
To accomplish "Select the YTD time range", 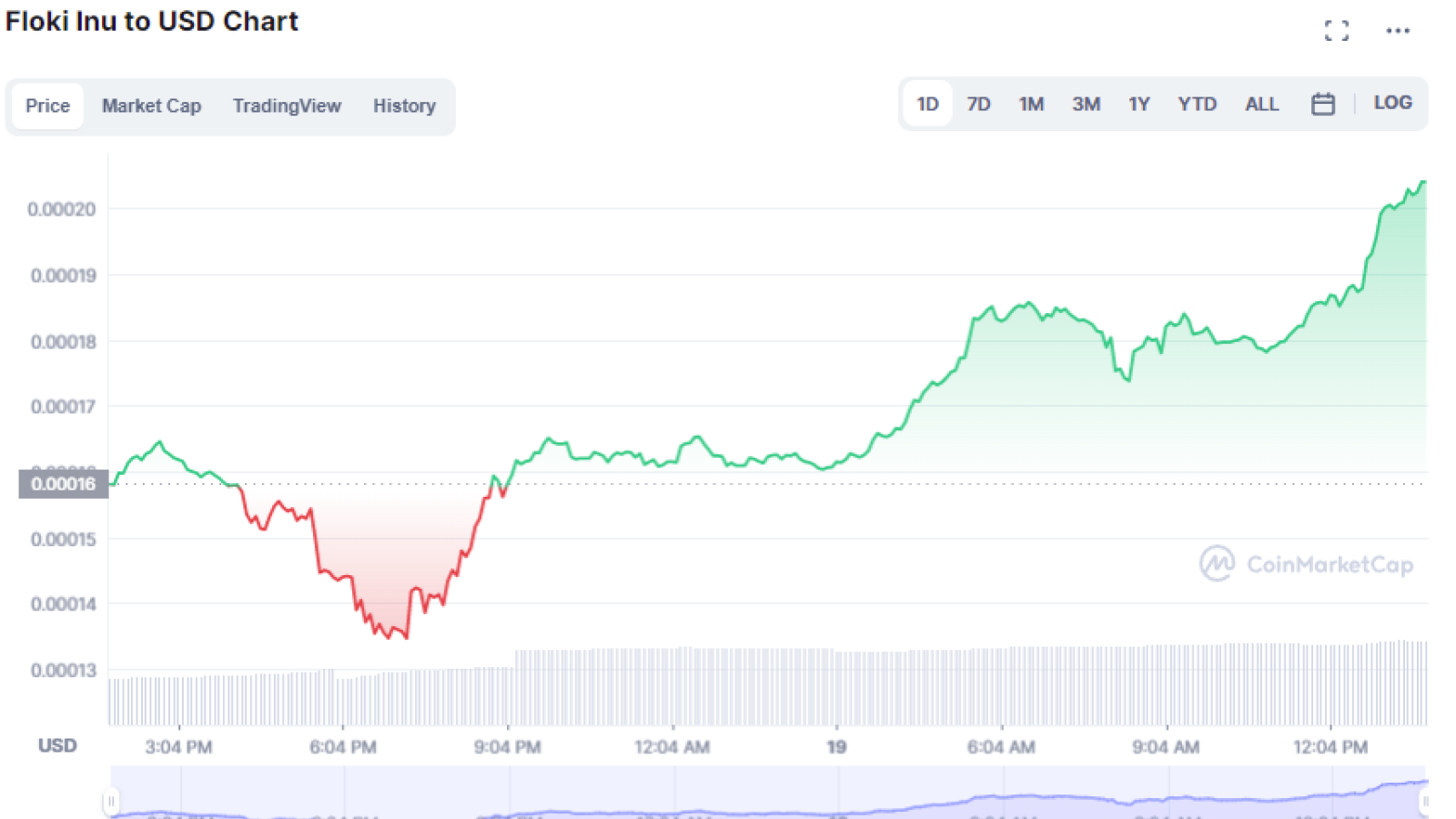I will [1197, 104].
